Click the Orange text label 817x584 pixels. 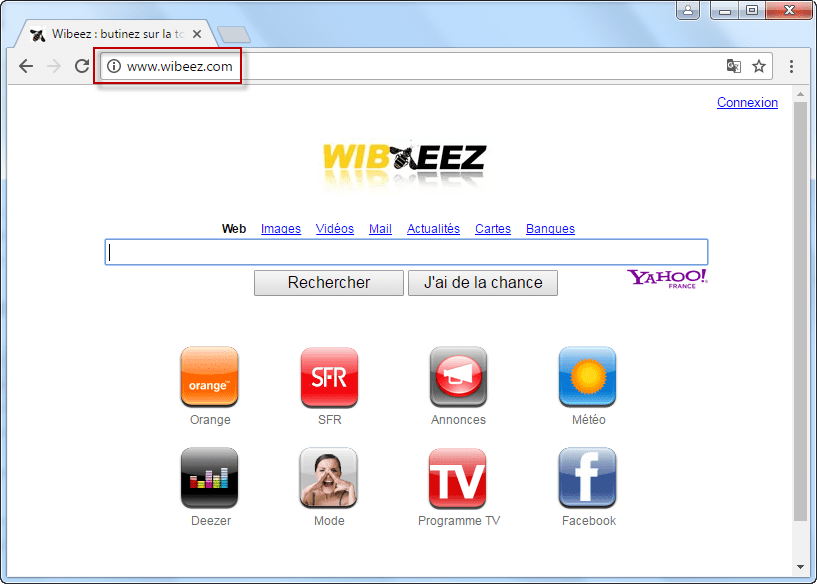(210, 420)
